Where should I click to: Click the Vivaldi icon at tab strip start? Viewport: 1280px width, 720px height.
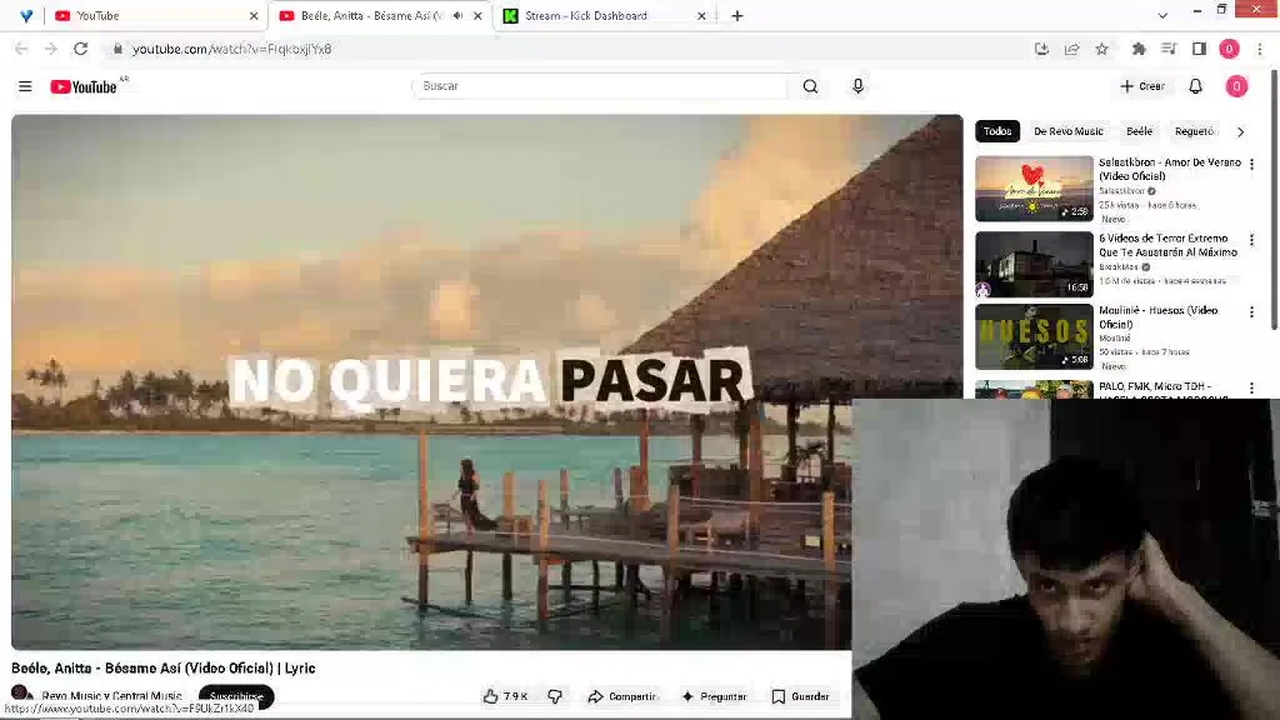26,16
